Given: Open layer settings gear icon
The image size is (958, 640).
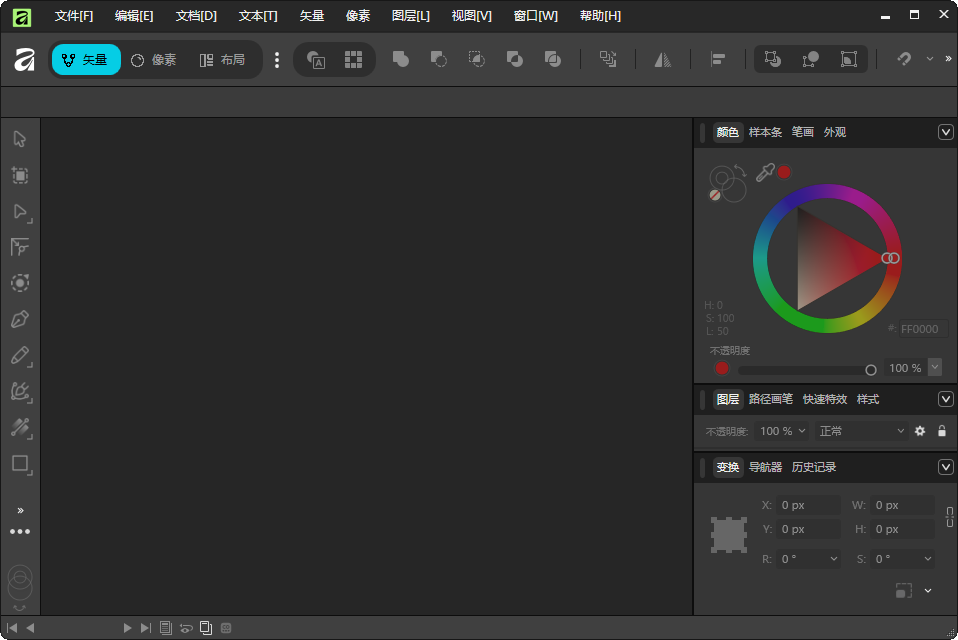Looking at the screenshot, I should pyautogui.click(x=920, y=431).
